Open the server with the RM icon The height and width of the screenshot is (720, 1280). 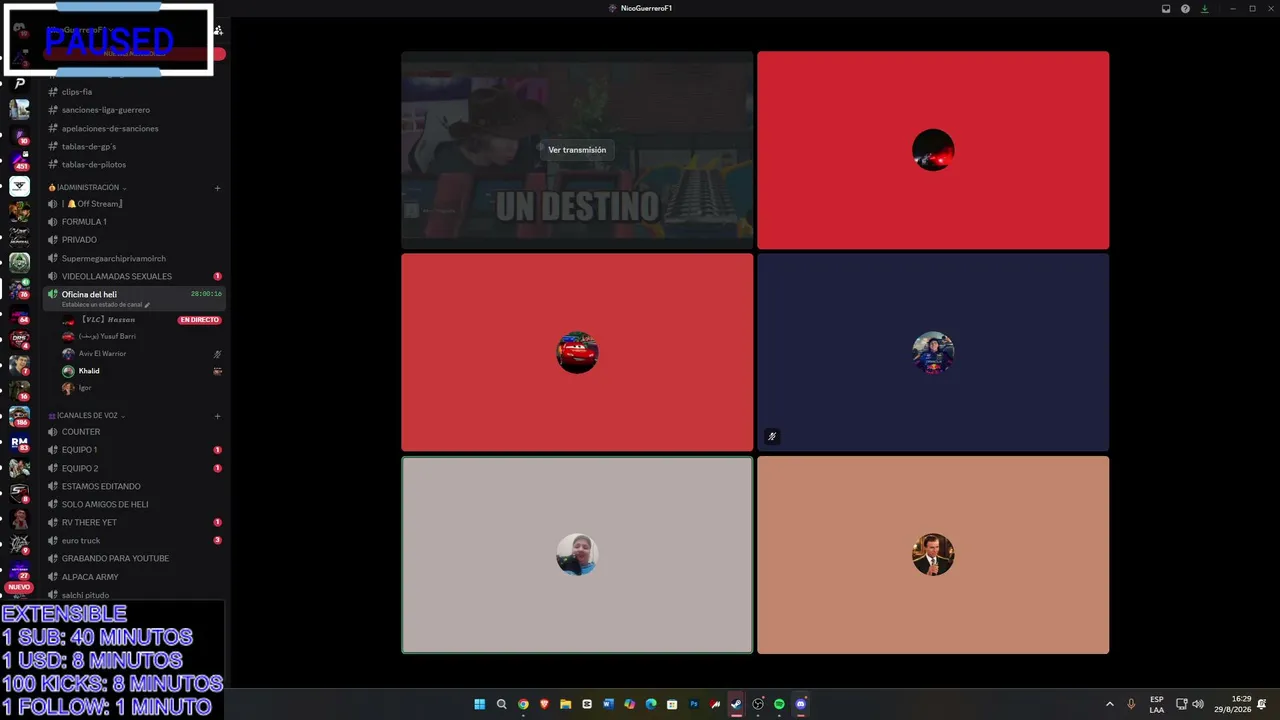coord(19,442)
